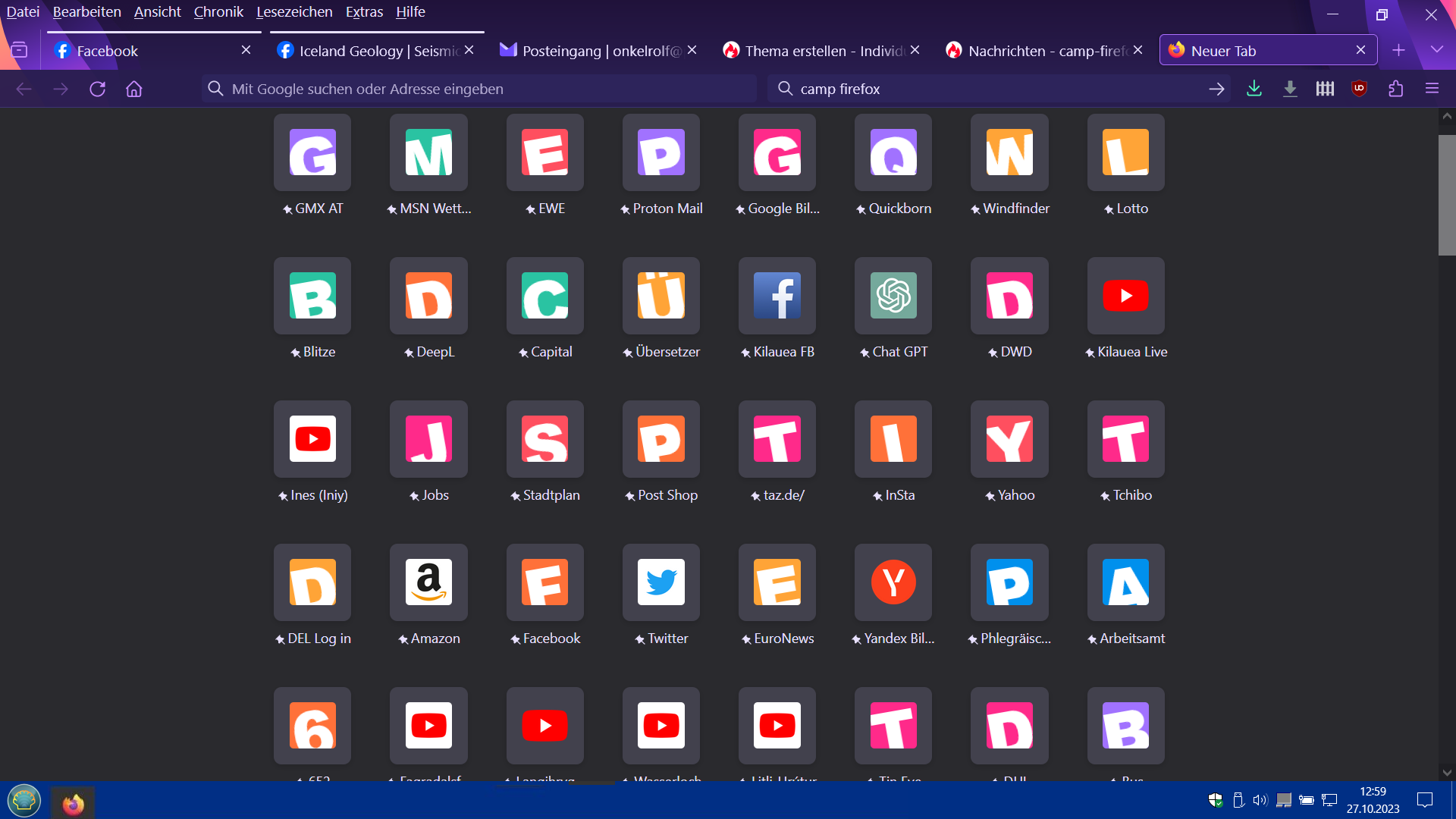The image size is (1456, 819).
Task: Open the Twitter shortcut tile
Action: [x=661, y=582]
